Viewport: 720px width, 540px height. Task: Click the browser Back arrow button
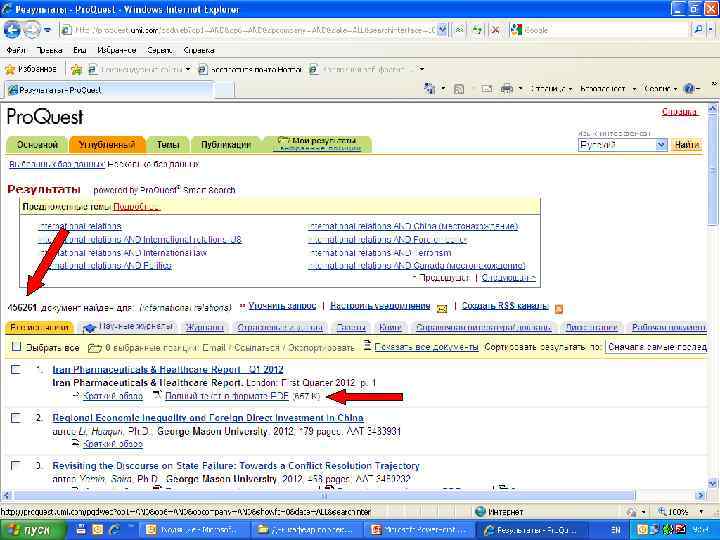click(x=12, y=30)
